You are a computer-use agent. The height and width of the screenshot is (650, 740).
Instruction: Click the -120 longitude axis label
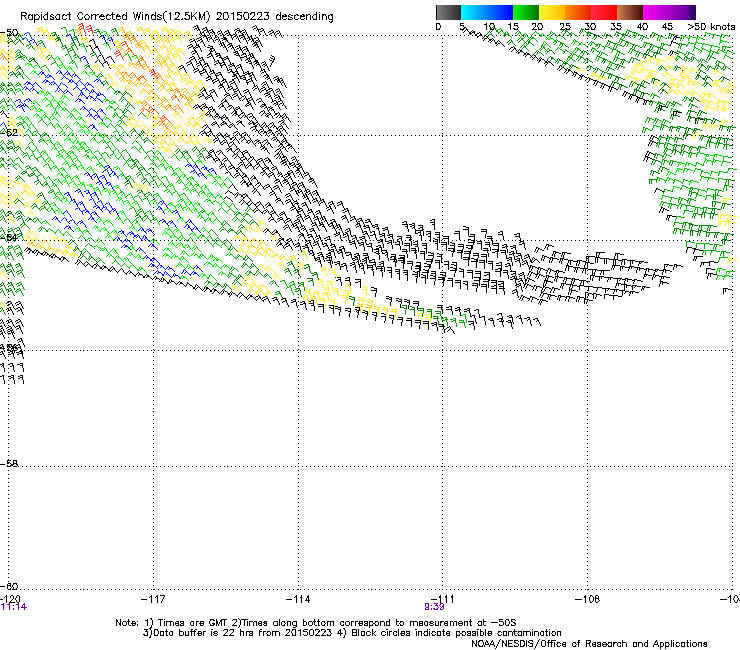pos(10,599)
